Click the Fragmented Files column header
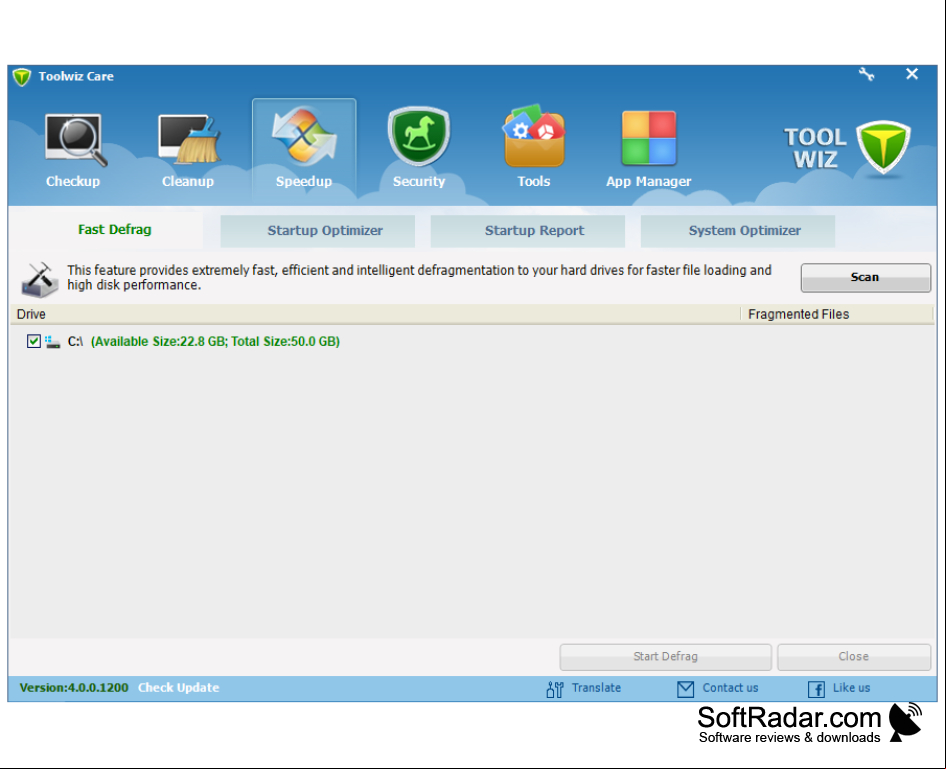Viewport: 946px width, 769px height. tap(837, 314)
